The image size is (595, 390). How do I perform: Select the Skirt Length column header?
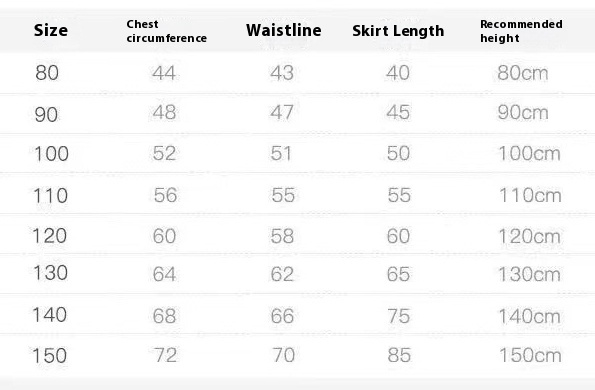(398, 31)
